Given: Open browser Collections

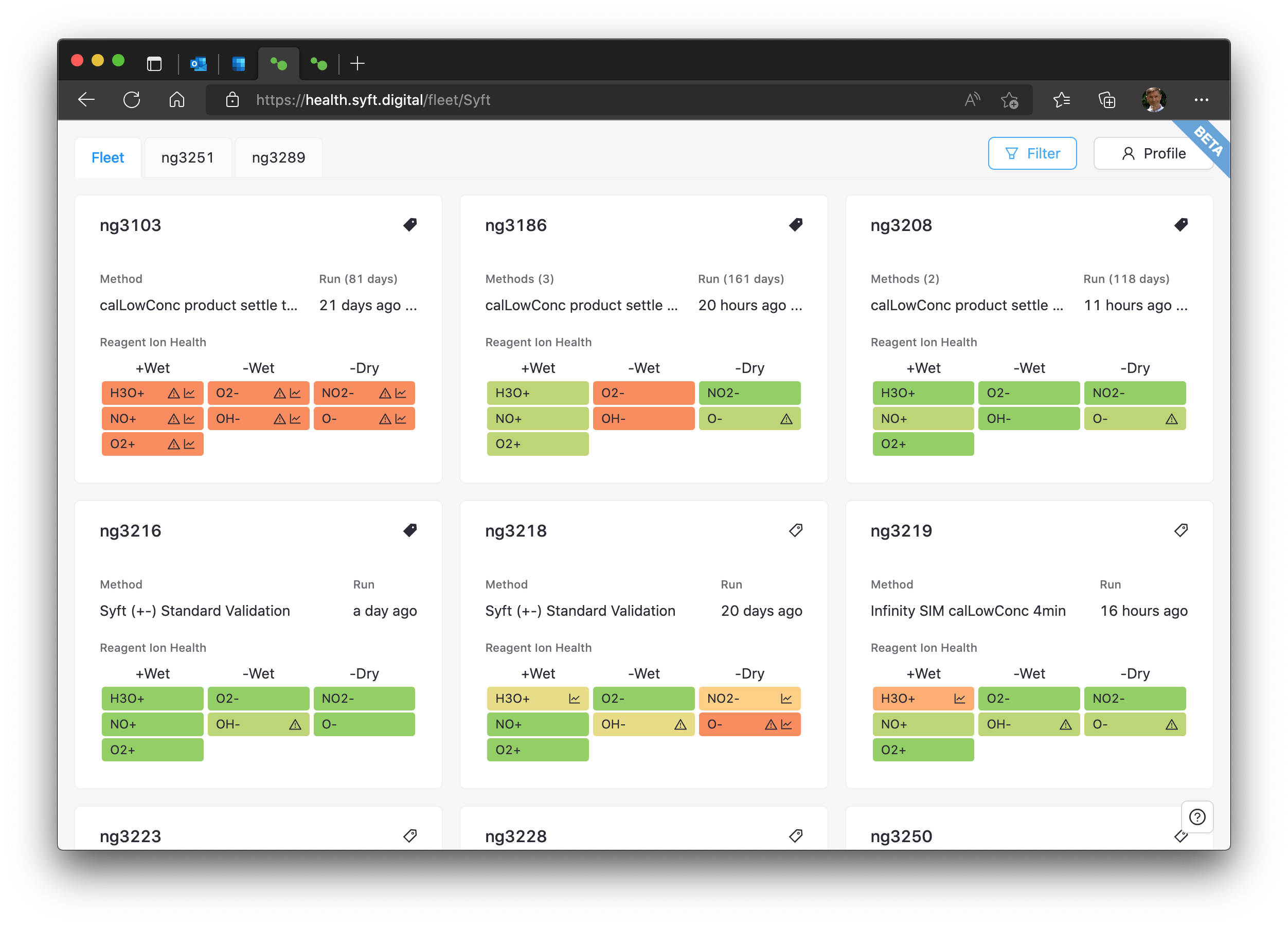Looking at the screenshot, I should [1107, 100].
